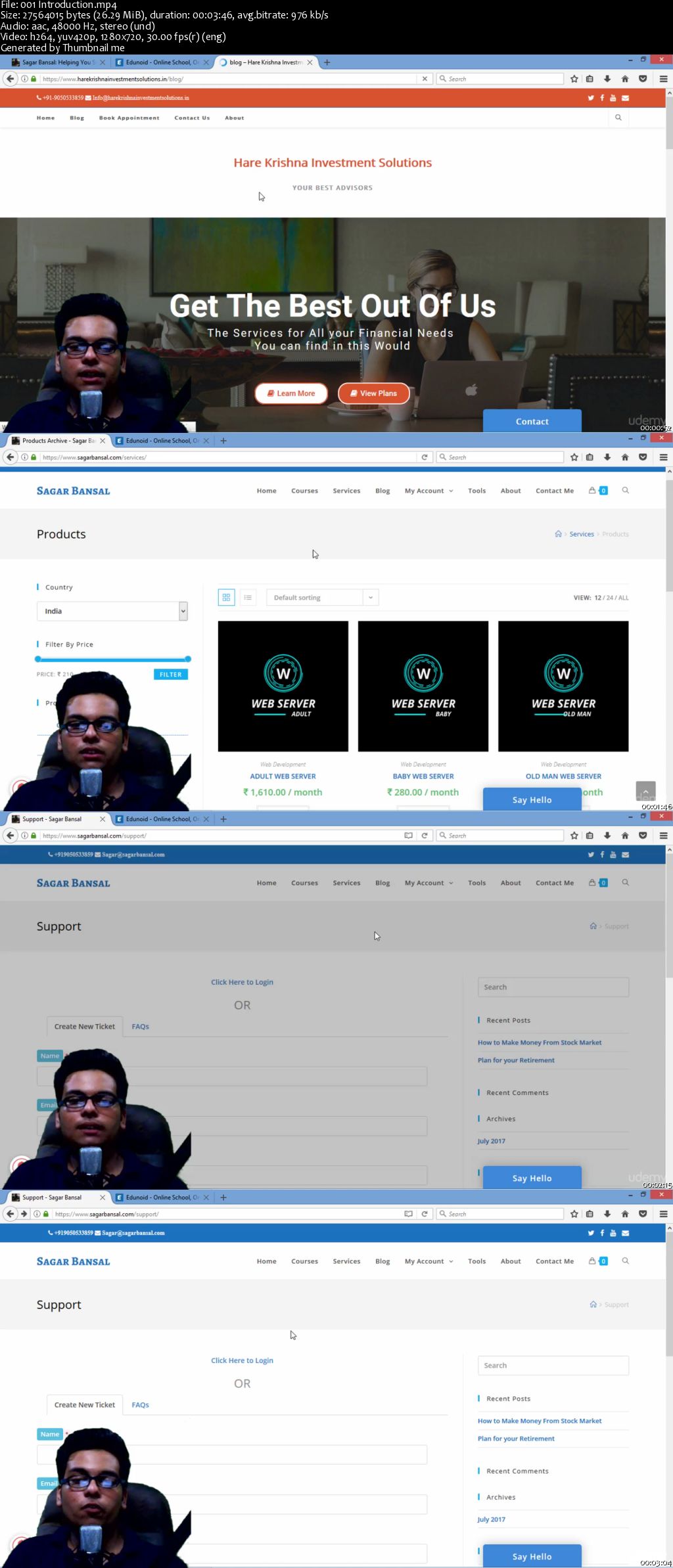Click the magnifier icon in Hare Krishna nav bar
Screen dimensions: 673x1568
(x=618, y=118)
